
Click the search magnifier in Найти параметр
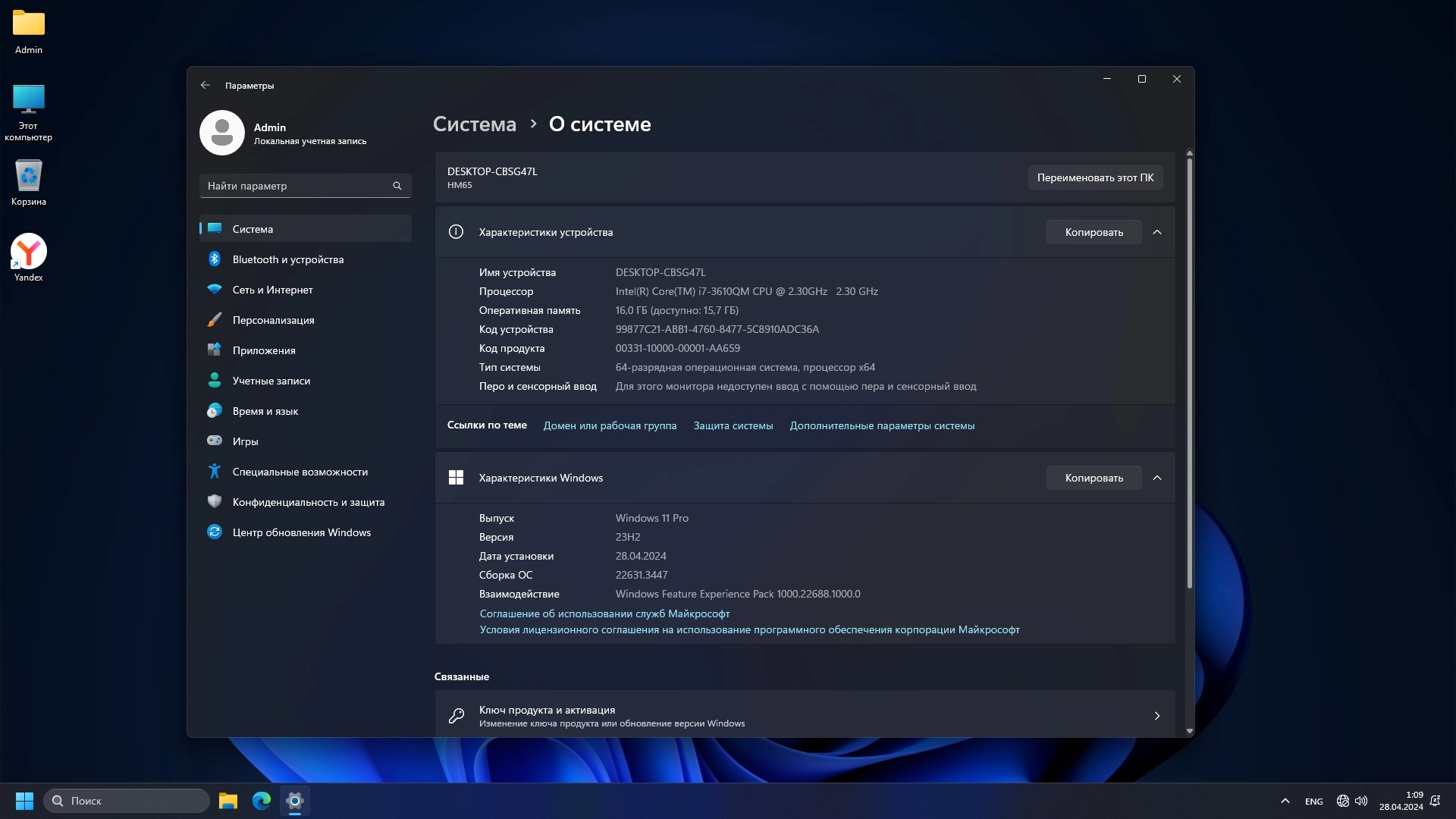[397, 186]
